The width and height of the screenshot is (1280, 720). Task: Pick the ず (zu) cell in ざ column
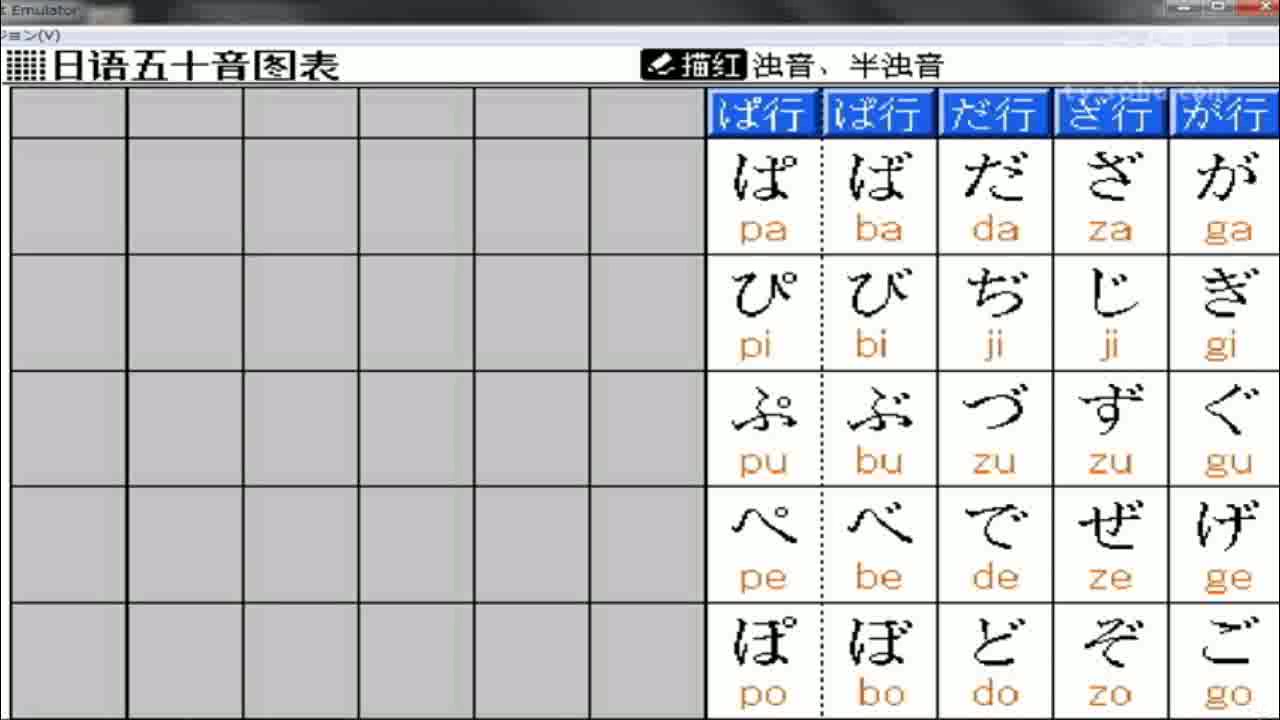1111,429
